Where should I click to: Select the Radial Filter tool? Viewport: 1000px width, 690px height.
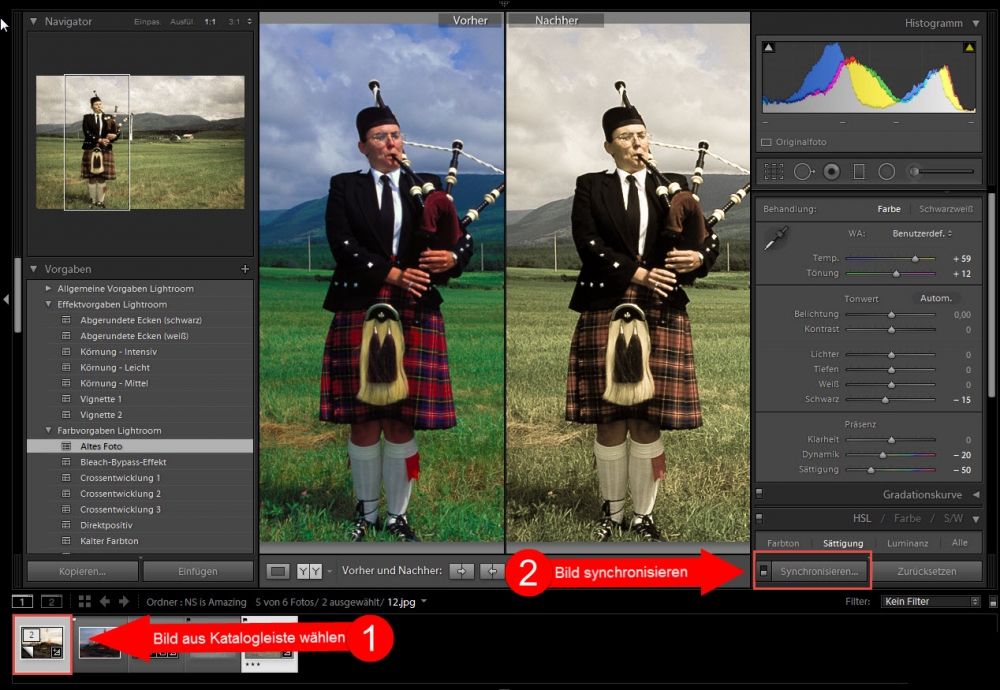(x=886, y=171)
